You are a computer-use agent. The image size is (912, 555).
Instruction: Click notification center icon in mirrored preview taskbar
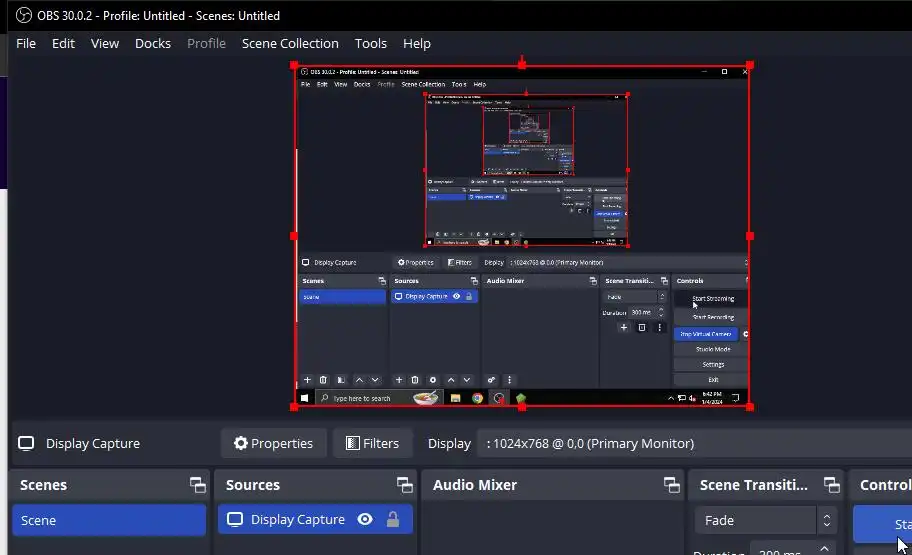tap(736, 398)
